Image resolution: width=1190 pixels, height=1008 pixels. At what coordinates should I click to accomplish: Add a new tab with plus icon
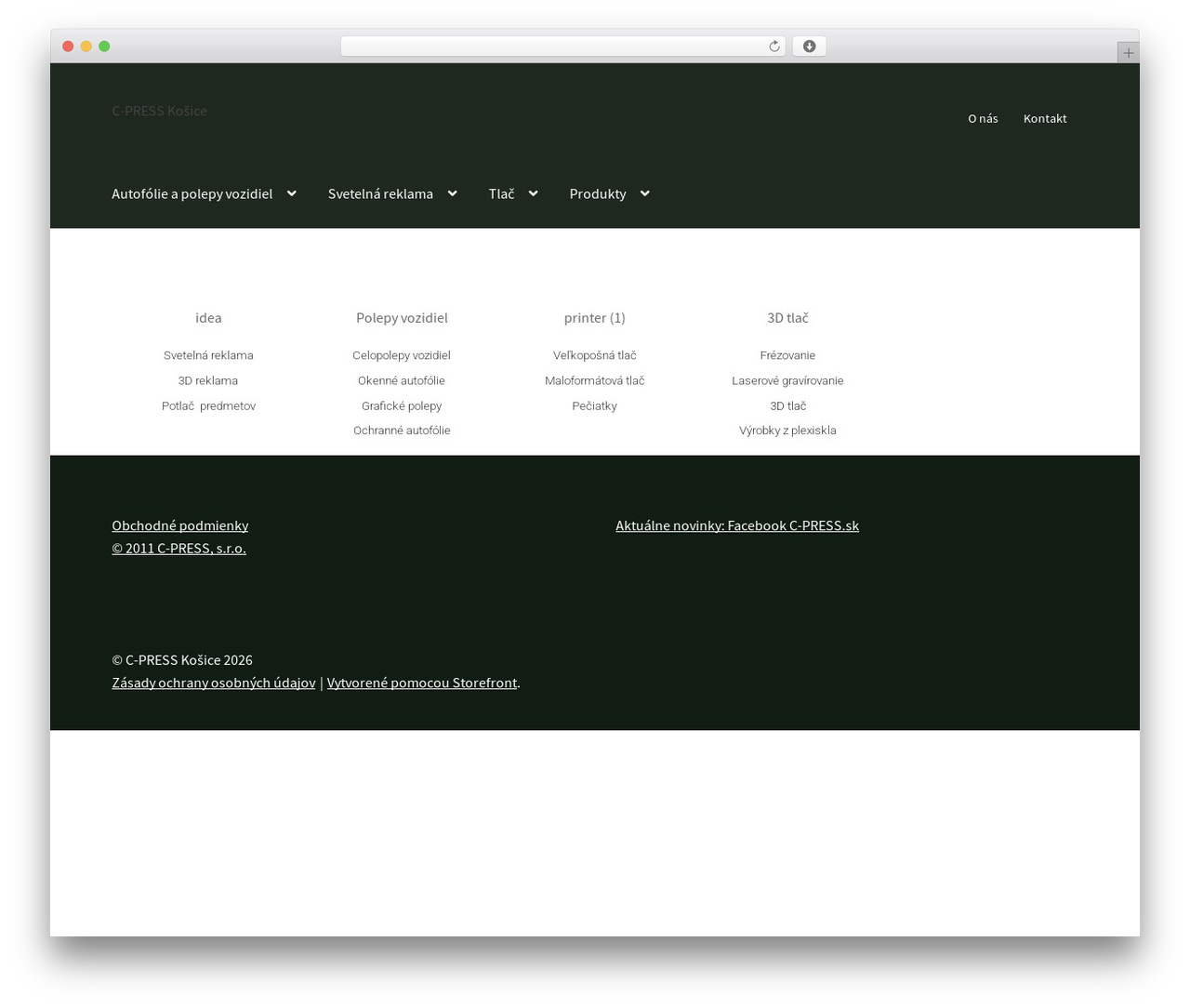[x=1128, y=53]
